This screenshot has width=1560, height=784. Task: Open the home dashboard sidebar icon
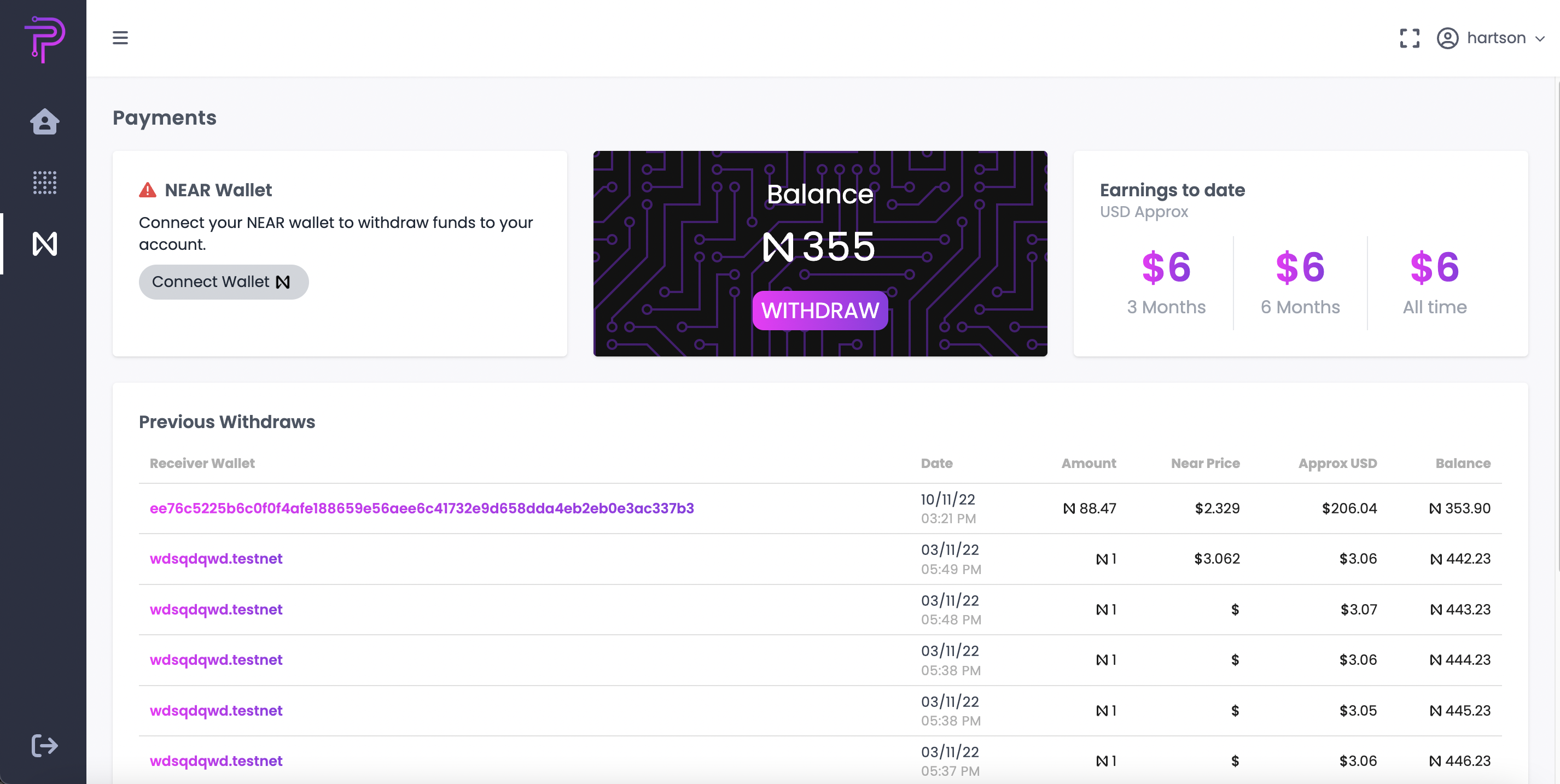44,121
